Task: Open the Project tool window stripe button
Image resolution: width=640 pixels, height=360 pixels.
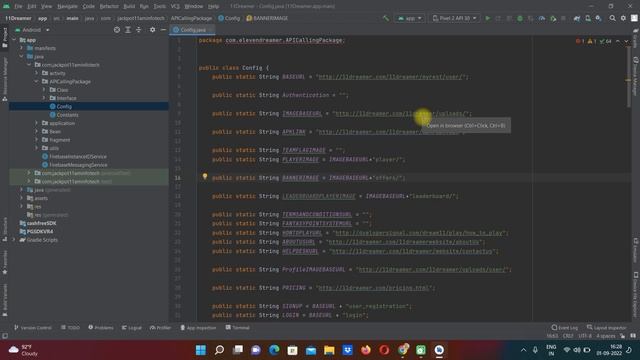Action: [4, 38]
